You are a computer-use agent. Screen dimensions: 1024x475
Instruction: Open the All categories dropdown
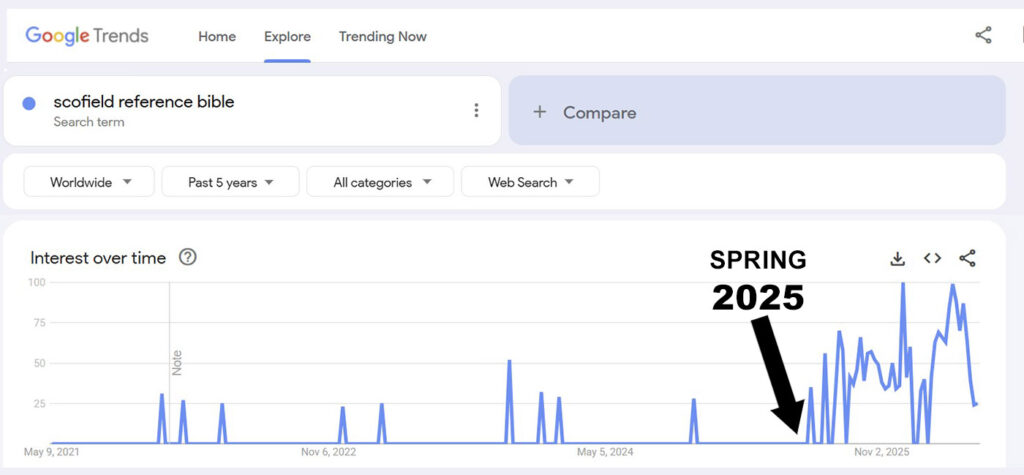coord(380,182)
